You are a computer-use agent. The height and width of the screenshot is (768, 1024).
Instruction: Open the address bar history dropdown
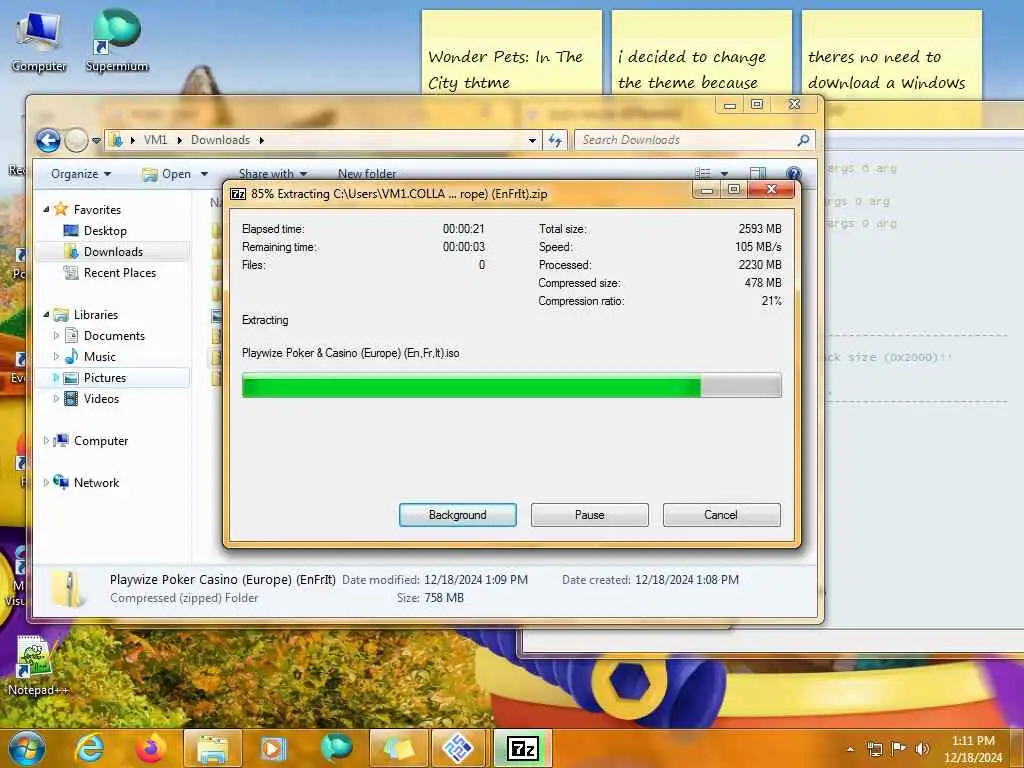pos(532,140)
